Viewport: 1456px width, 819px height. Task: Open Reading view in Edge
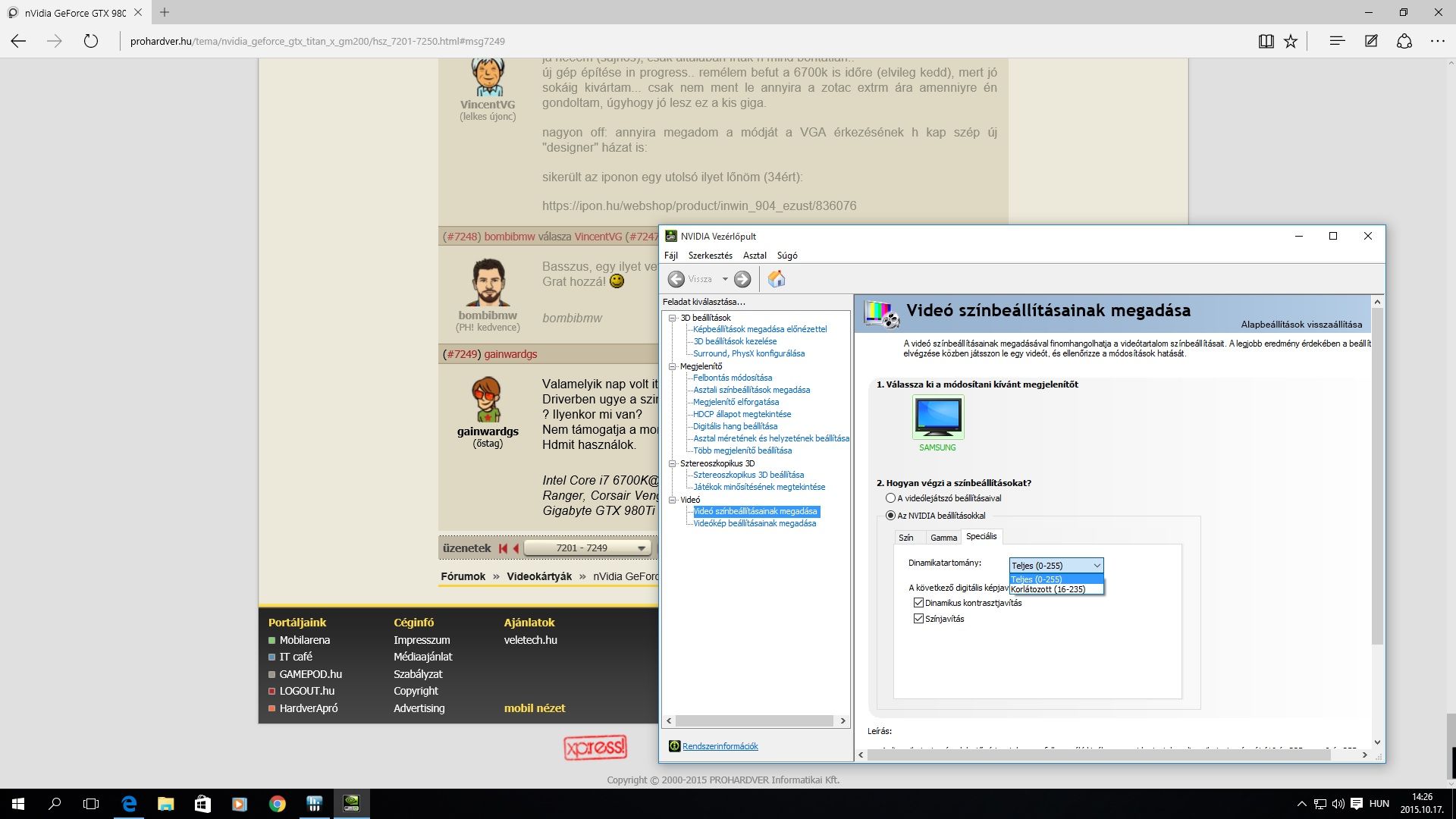1266,41
